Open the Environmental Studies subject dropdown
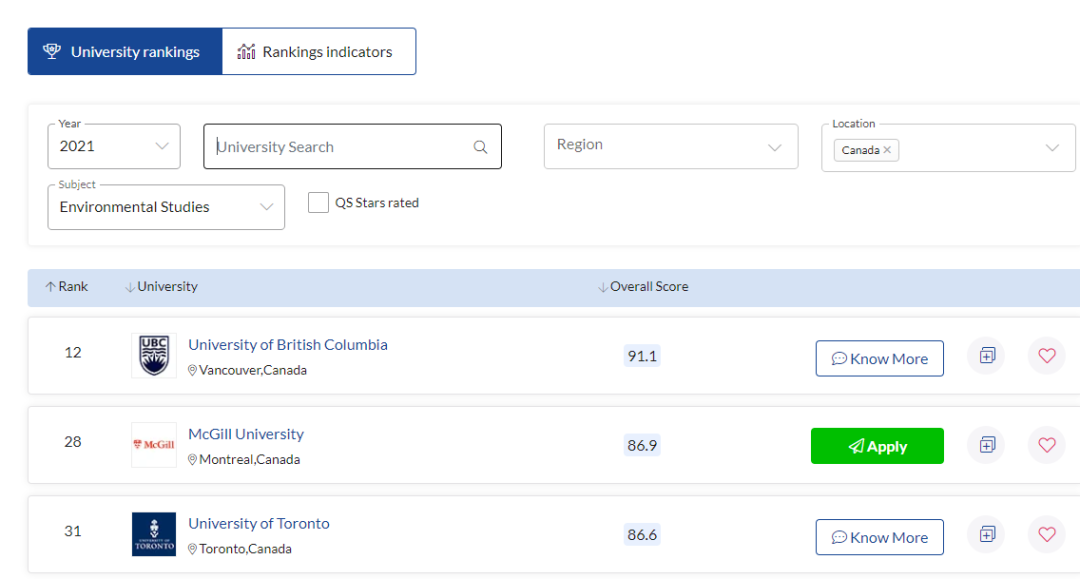 coord(166,207)
